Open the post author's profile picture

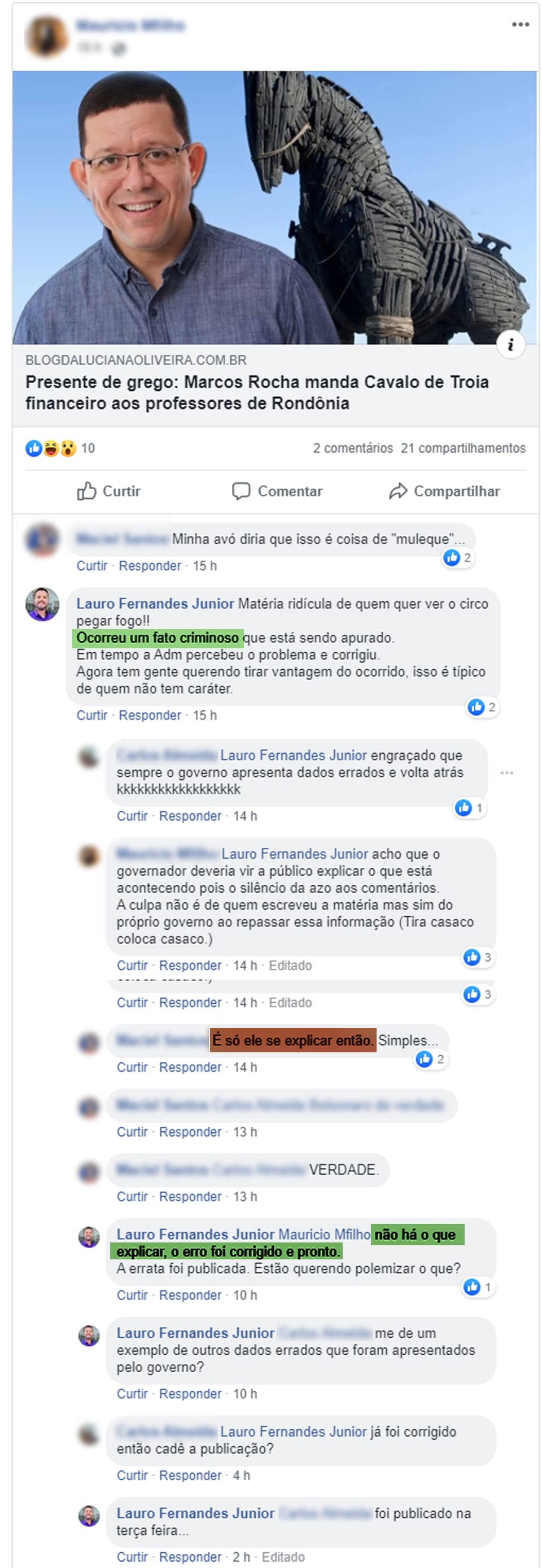[46, 37]
